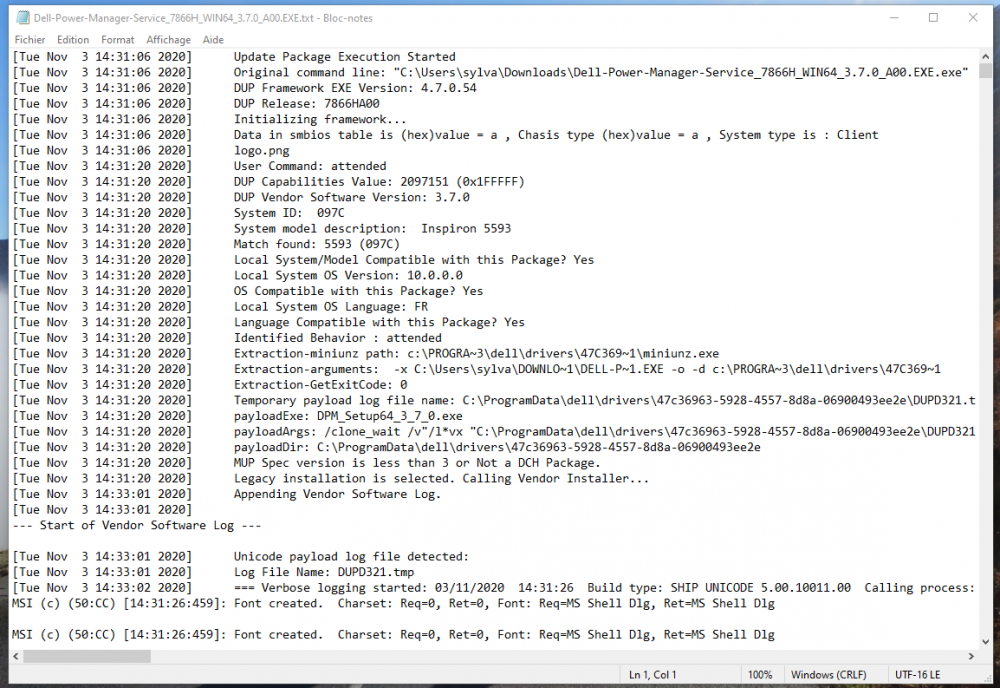Open the Edition menu
1000x688 pixels.
tap(73, 40)
